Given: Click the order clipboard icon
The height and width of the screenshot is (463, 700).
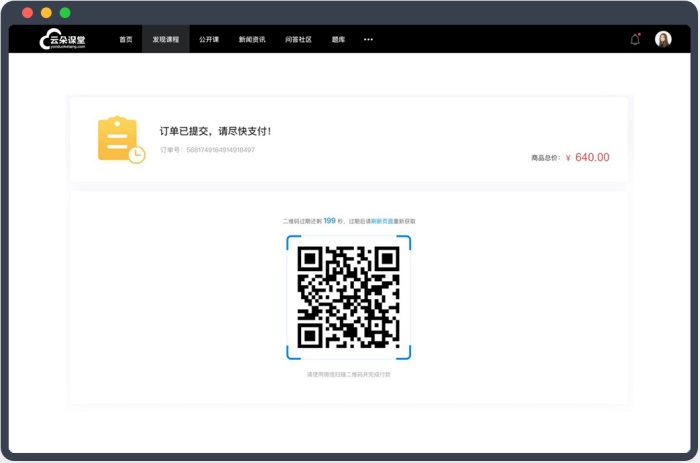Looking at the screenshot, I should coord(121,140).
